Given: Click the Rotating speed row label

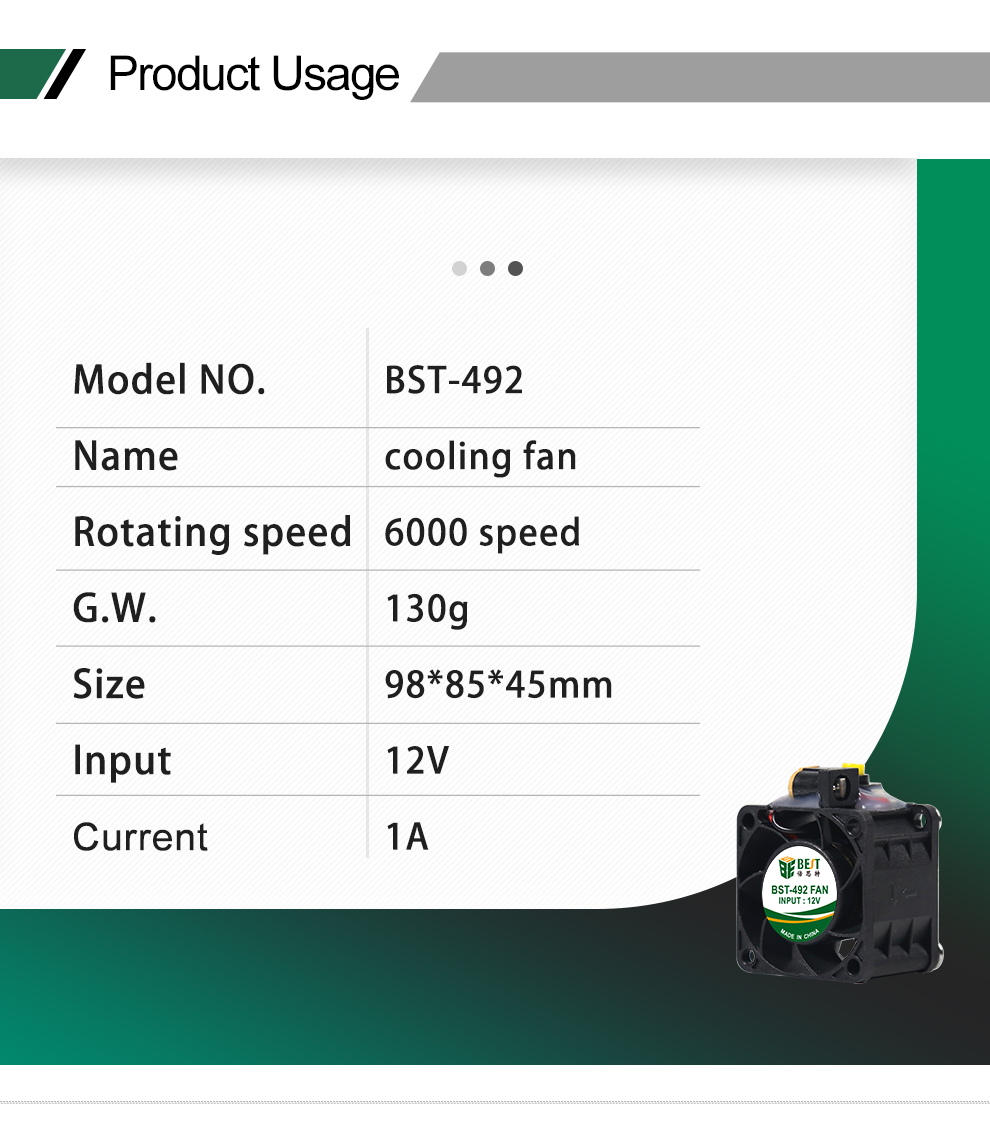Looking at the screenshot, I should pyautogui.click(x=212, y=533).
